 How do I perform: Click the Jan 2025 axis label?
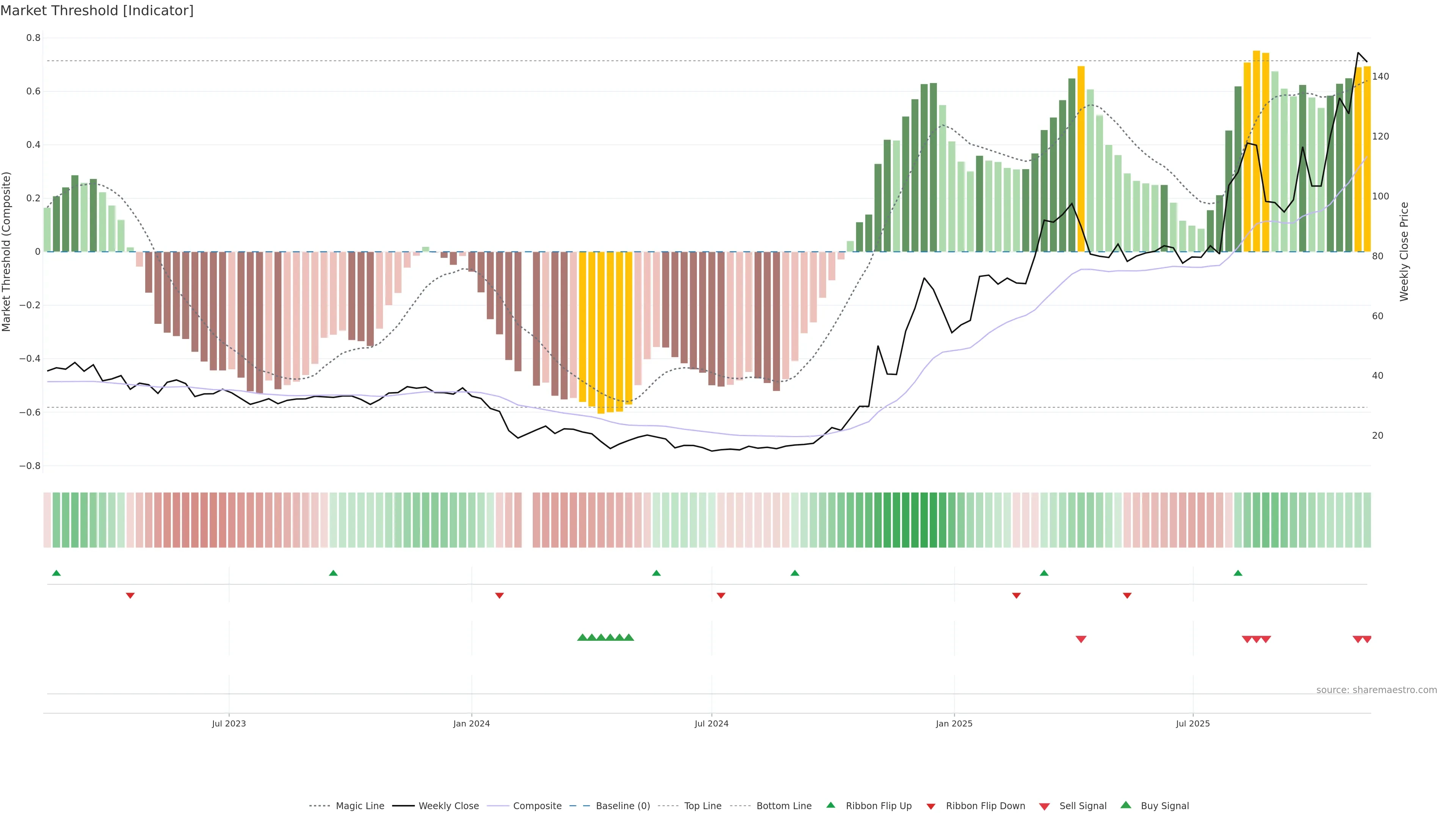(954, 723)
